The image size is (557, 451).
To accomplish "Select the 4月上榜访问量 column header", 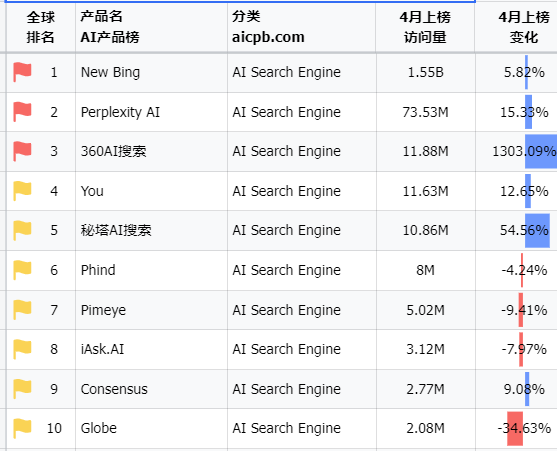I will [x=425, y=27].
